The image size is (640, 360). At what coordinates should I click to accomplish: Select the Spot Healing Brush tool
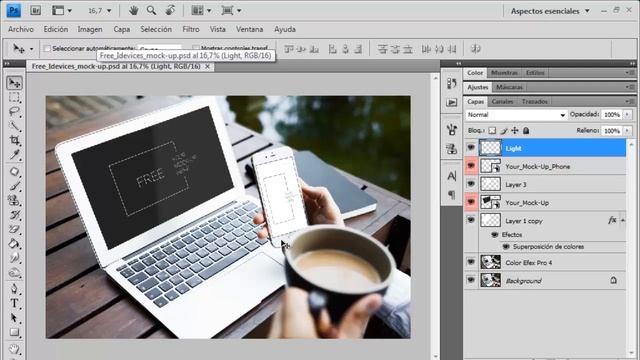pyautogui.click(x=14, y=171)
